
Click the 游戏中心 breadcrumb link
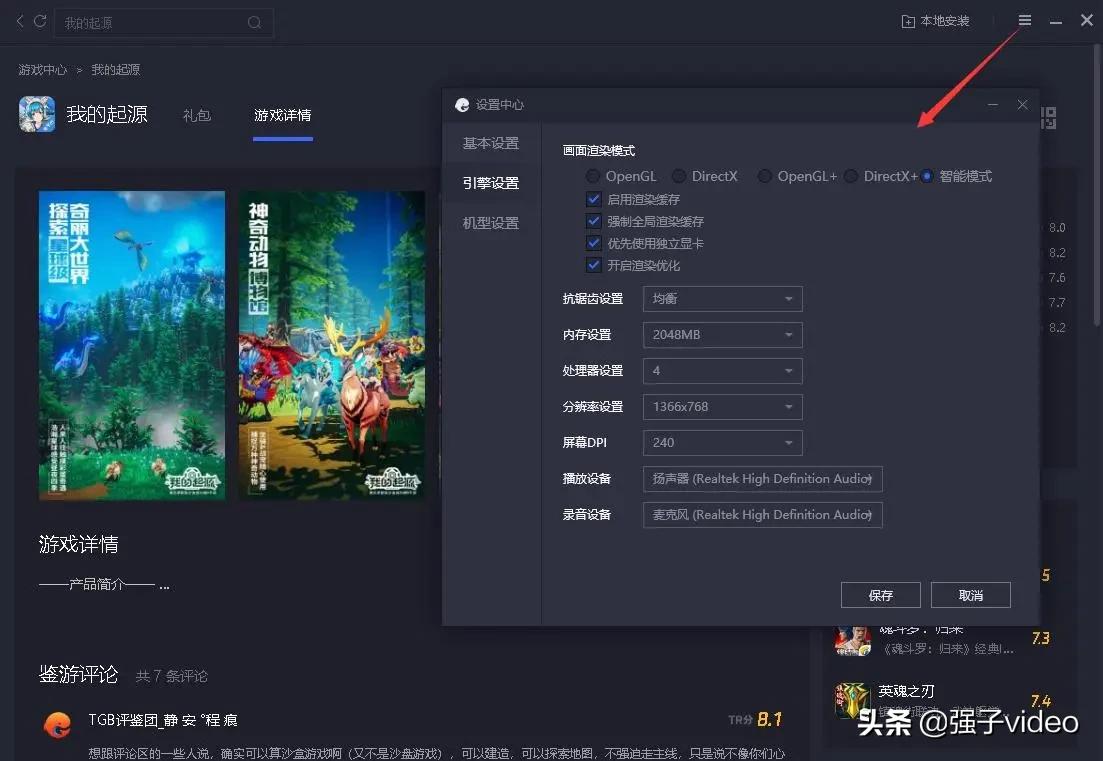pyautogui.click(x=41, y=69)
